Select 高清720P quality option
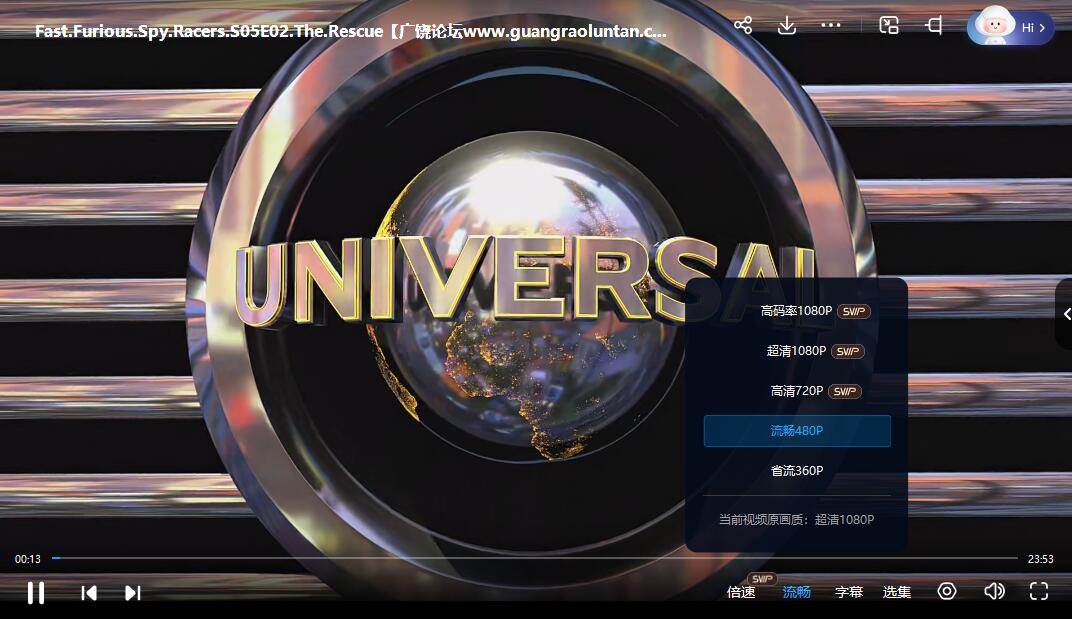1072x619 pixels. point(796,391)
